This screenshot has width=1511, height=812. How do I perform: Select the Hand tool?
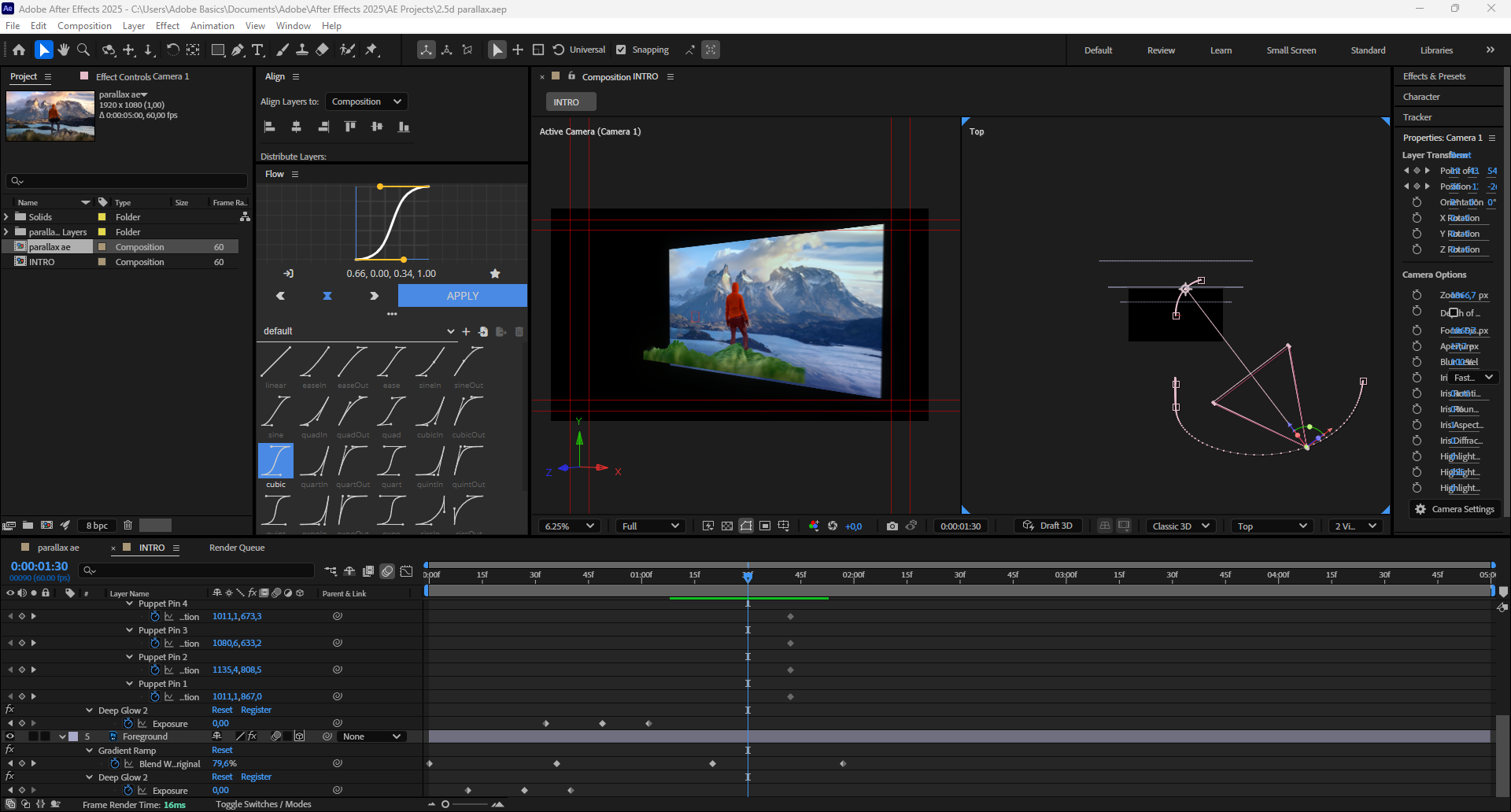pyautogui.click(x=64, y=50)
